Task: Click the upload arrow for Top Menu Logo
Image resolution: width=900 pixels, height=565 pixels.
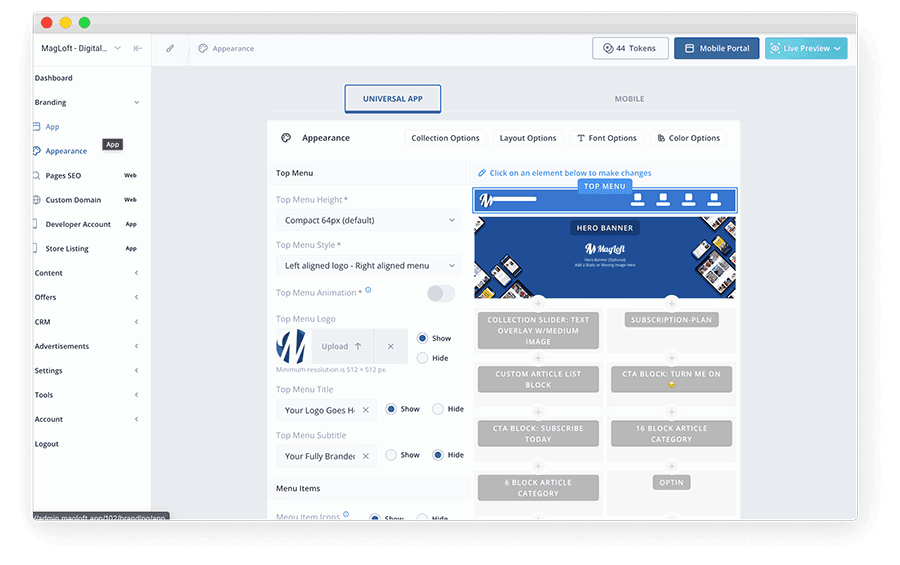Action: point(358,346)
